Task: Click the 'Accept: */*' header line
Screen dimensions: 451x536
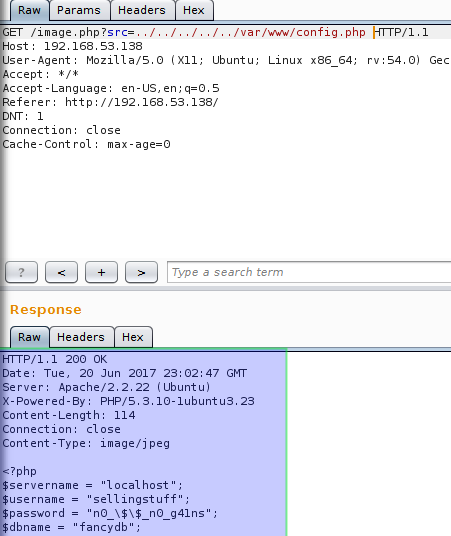Action: click(x=41, y=74)
